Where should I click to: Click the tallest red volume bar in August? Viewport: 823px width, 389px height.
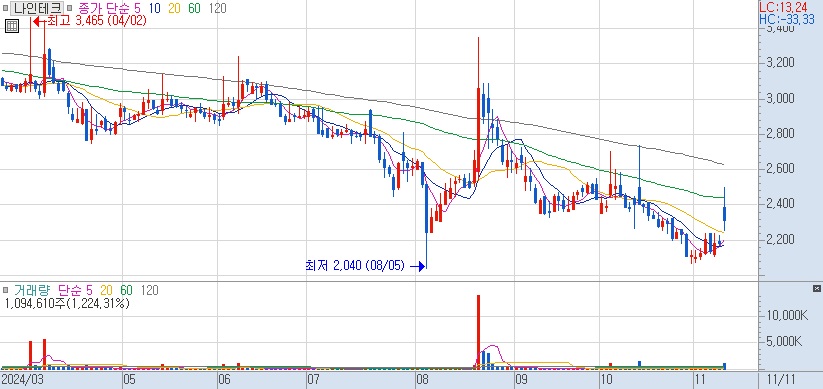(x=478, y=331)
